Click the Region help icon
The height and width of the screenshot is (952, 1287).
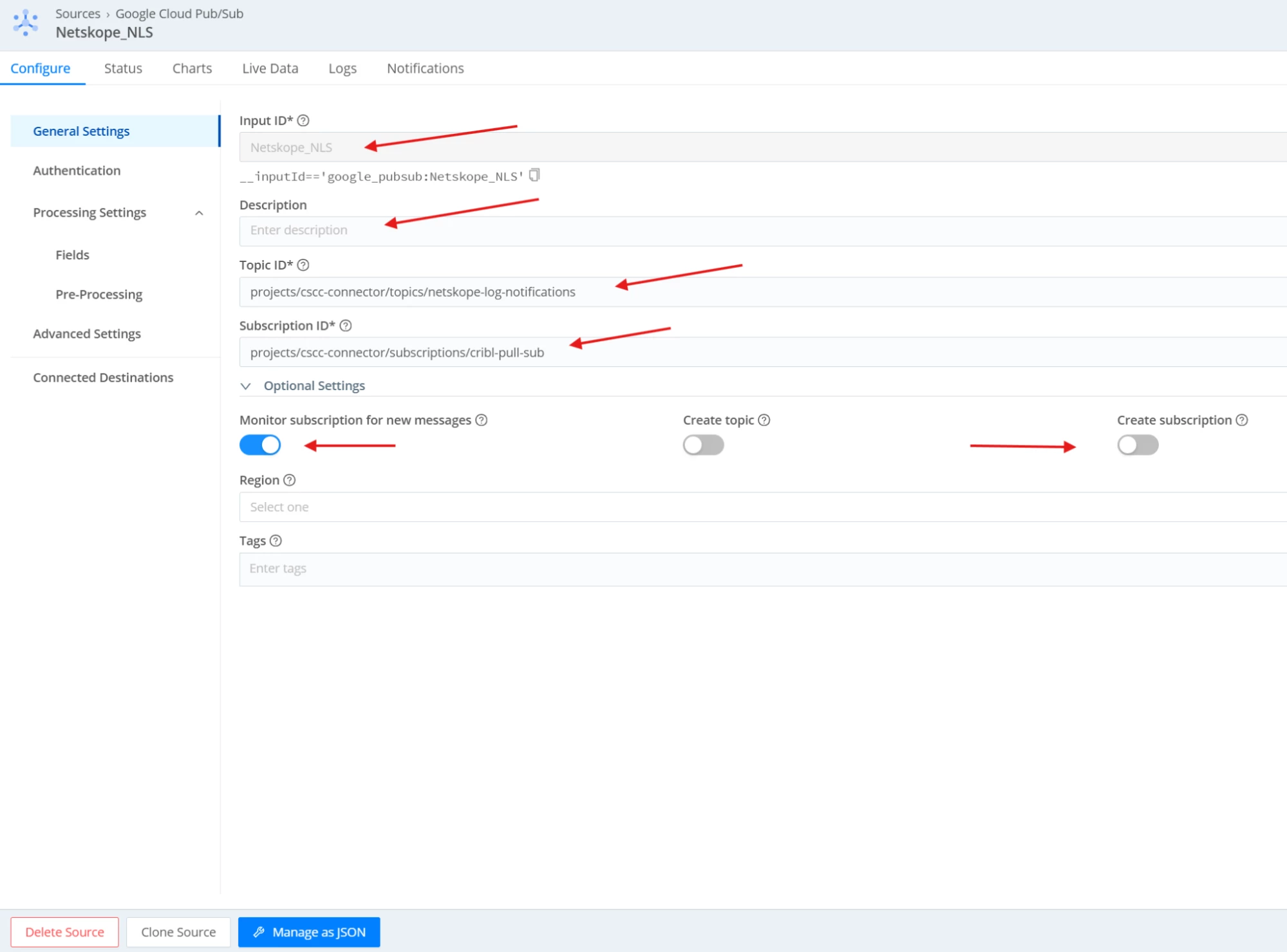tap(290, 480)
